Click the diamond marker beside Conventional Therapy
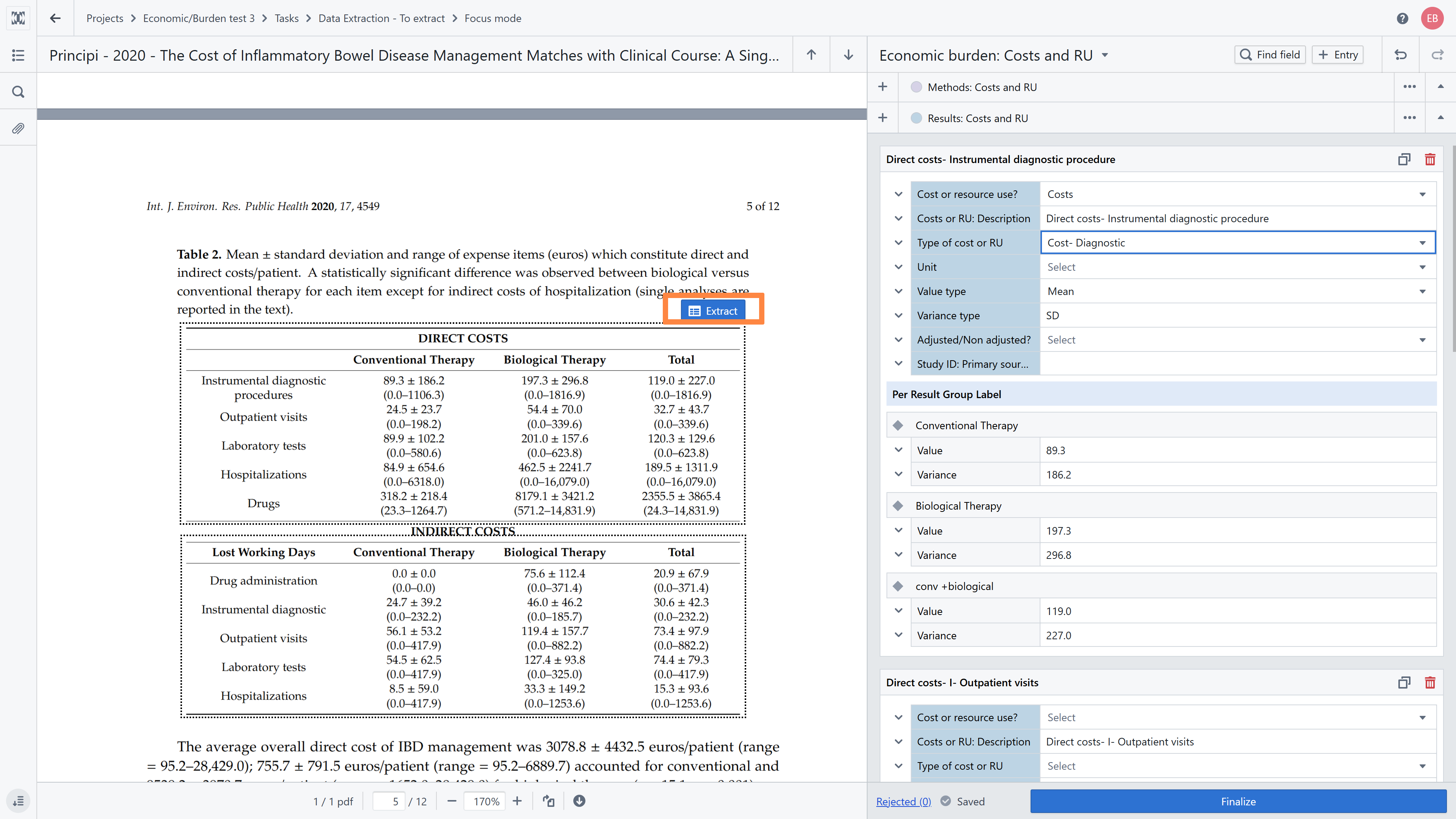The image size is (1456, 819). (898, 425)
